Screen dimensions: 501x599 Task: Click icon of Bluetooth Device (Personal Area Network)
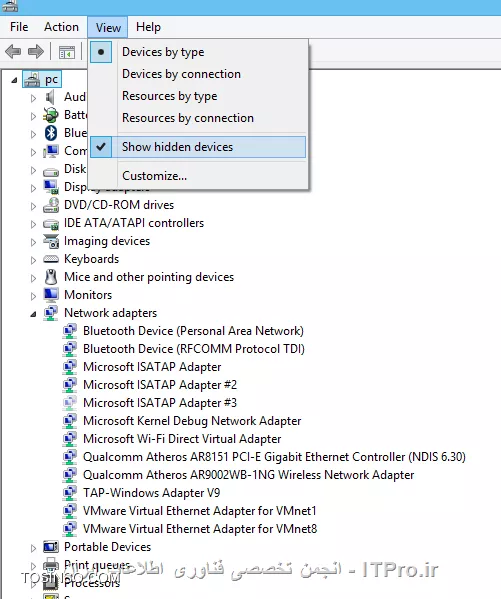coord(70,331)
